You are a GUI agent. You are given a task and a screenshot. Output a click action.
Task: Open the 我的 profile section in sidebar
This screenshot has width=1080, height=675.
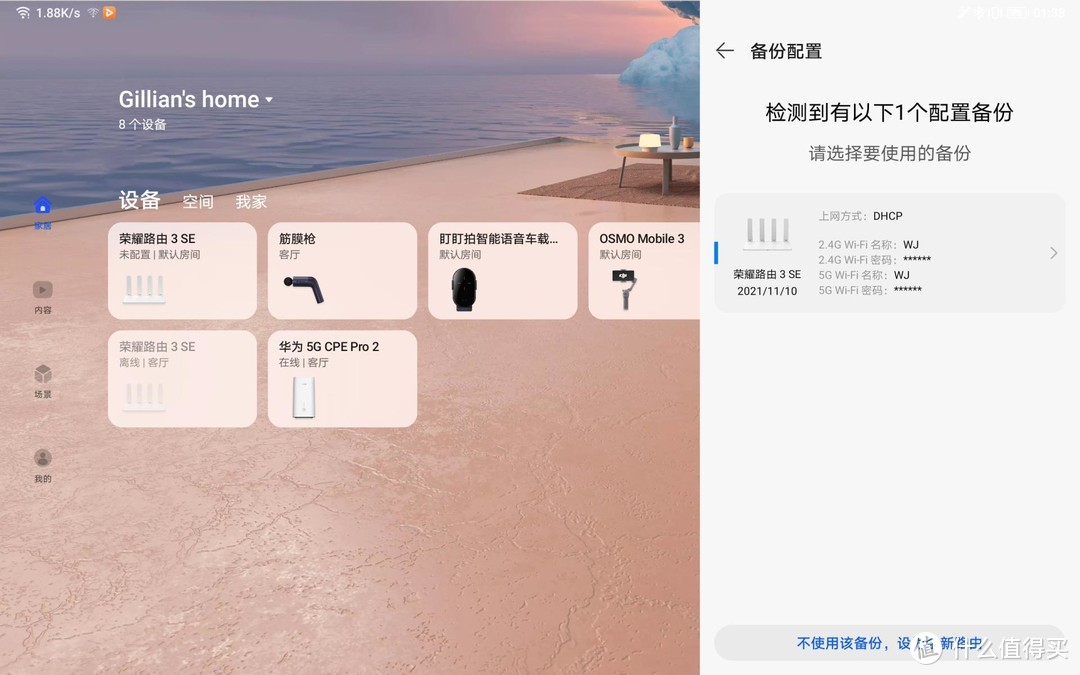pyautogui.click(x=43, y=465)
